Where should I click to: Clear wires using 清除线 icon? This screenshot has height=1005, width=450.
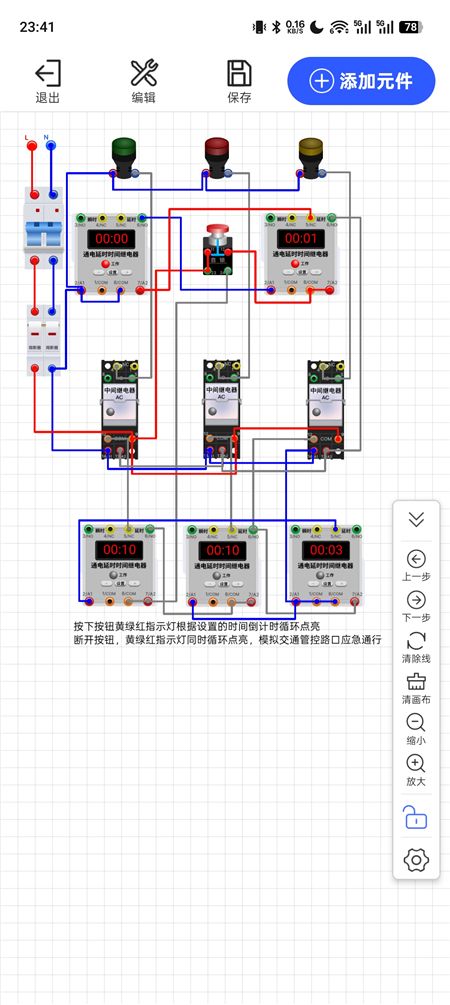point(416,647)
